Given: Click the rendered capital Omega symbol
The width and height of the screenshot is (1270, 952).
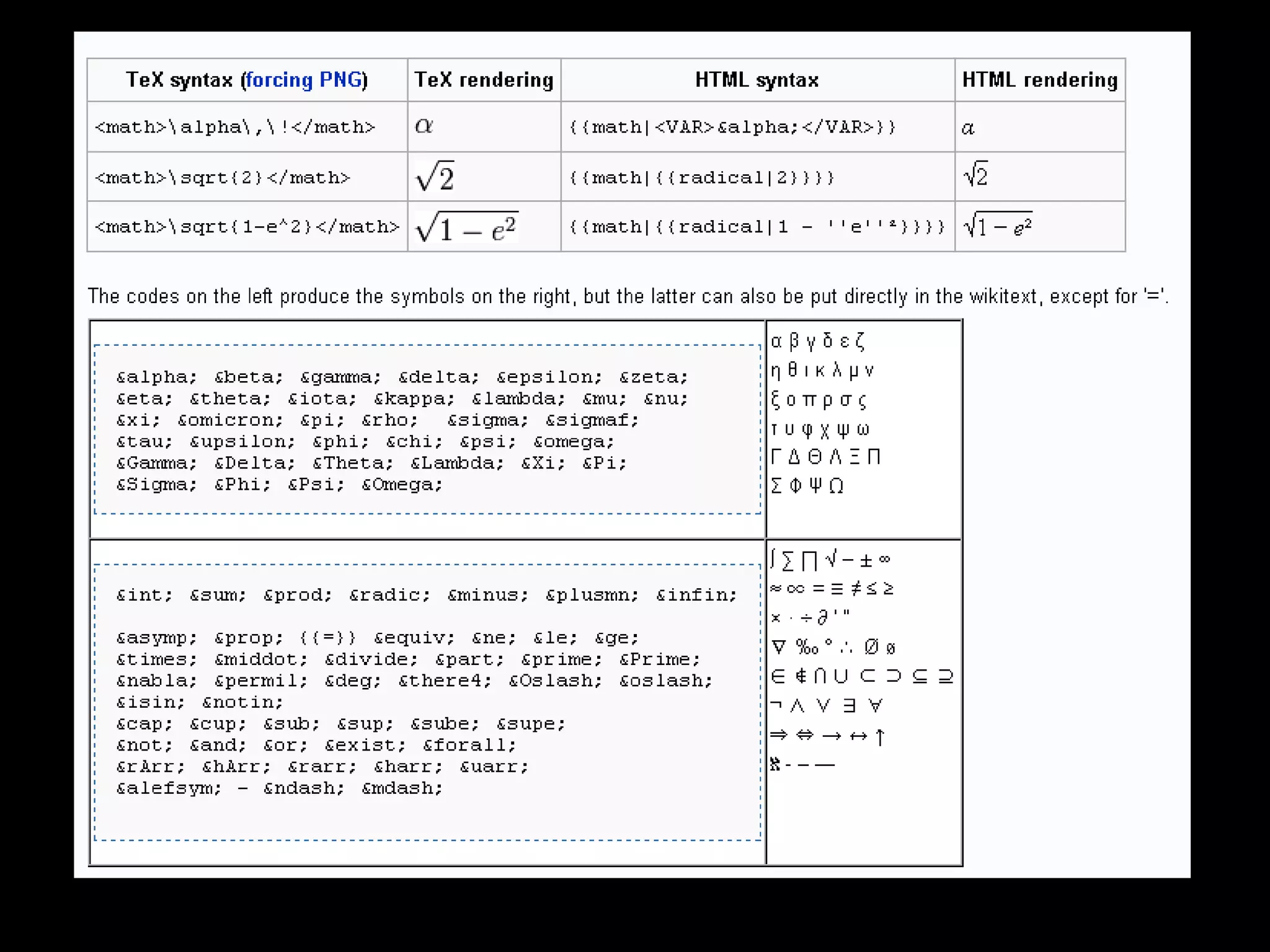Looking at the screenshot, I should 836,486.
